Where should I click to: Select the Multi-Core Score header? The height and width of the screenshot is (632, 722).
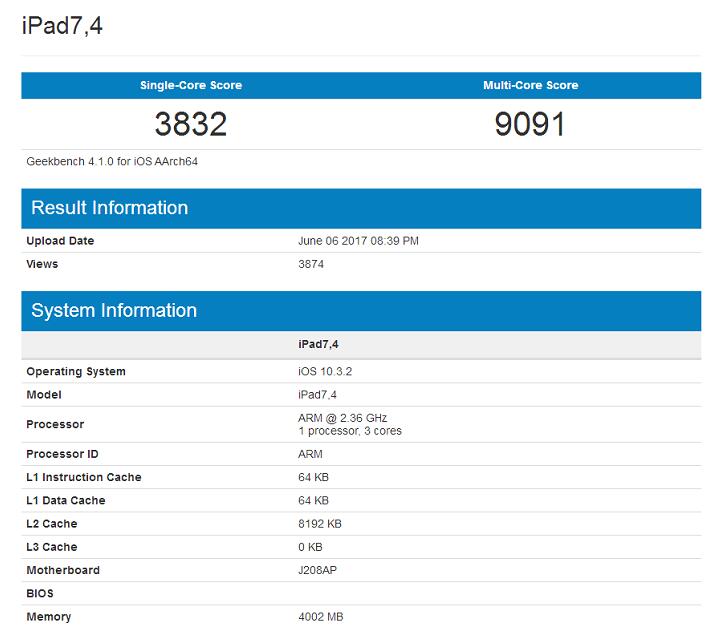pyautogui.click(x=530, y=85)
